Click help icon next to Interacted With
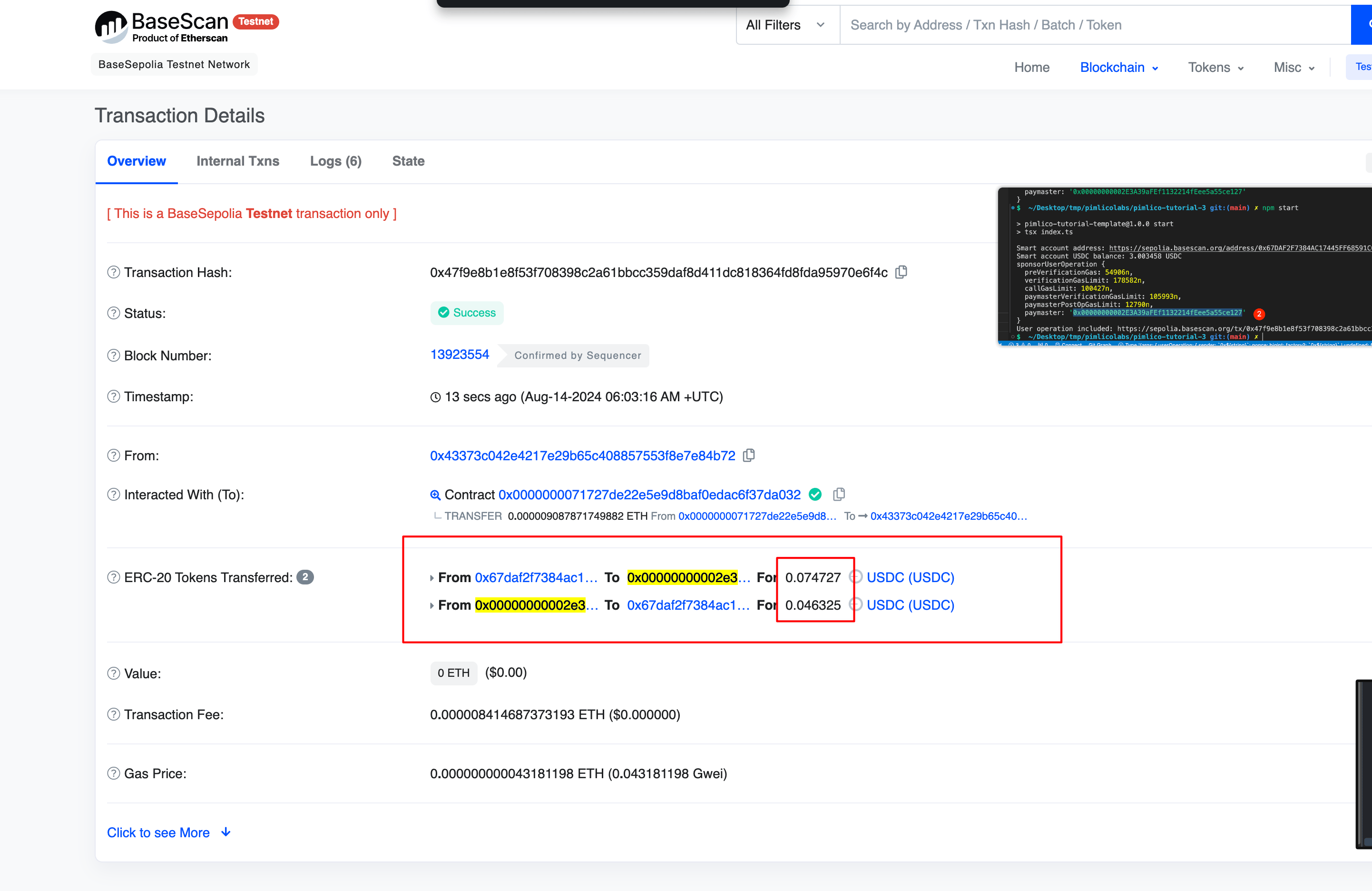This screenshot has height=891, width=1372. click(x=114, y=494)
